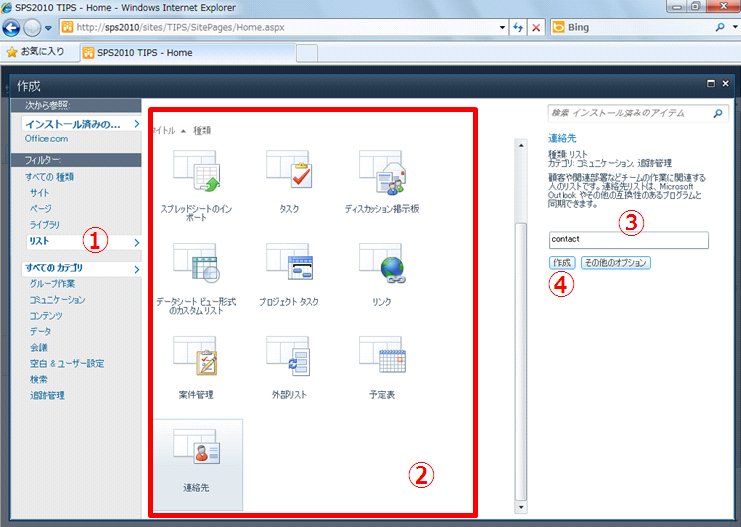
Task: Refresh the page with the reload icon
Action: coord(518,27)
